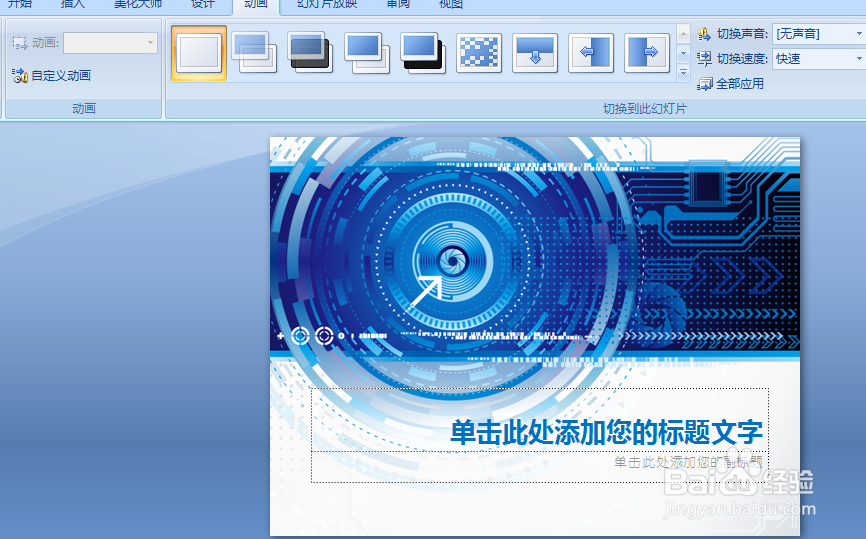
Task: Open the 动画 animation combo box
Action: click(x=110, y=43)
